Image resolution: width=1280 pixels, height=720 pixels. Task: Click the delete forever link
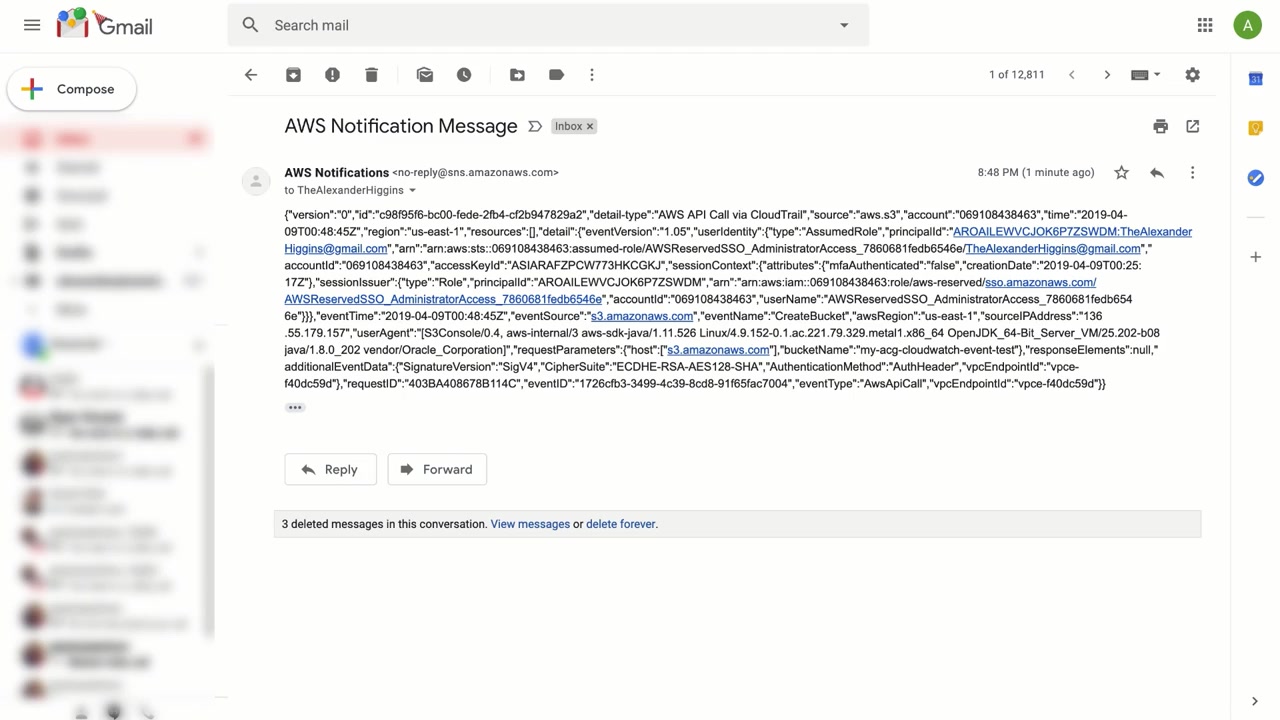(621, 524)
